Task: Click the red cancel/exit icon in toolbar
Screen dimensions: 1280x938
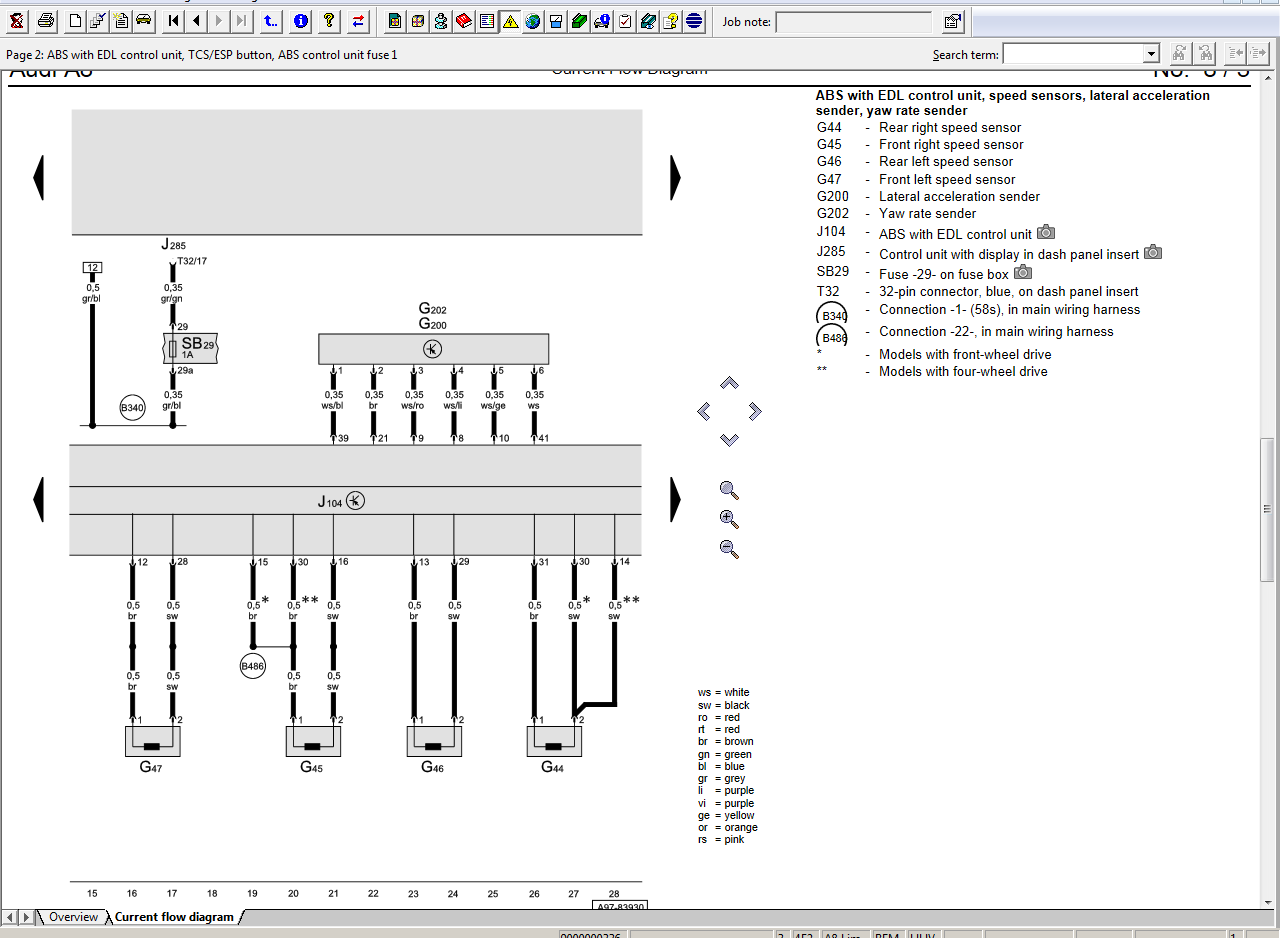Action: (17, 20)
